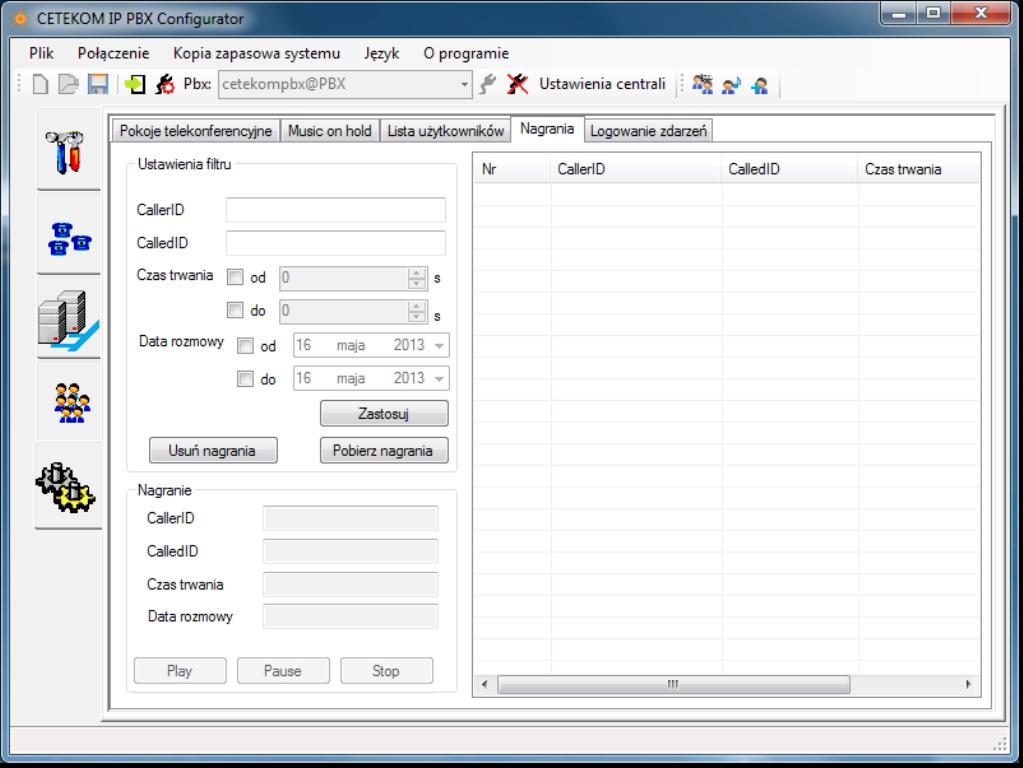
Task: Select the Nagrania tab
Action: pos(547,129)
